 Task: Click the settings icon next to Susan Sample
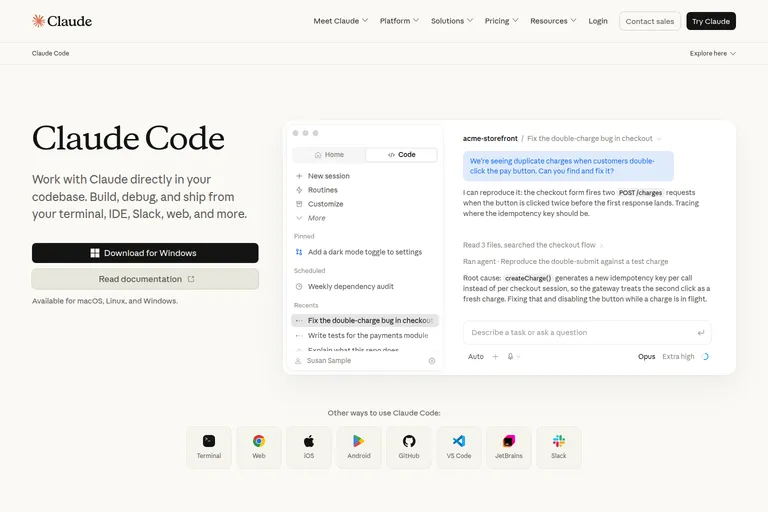coord(432,361)
